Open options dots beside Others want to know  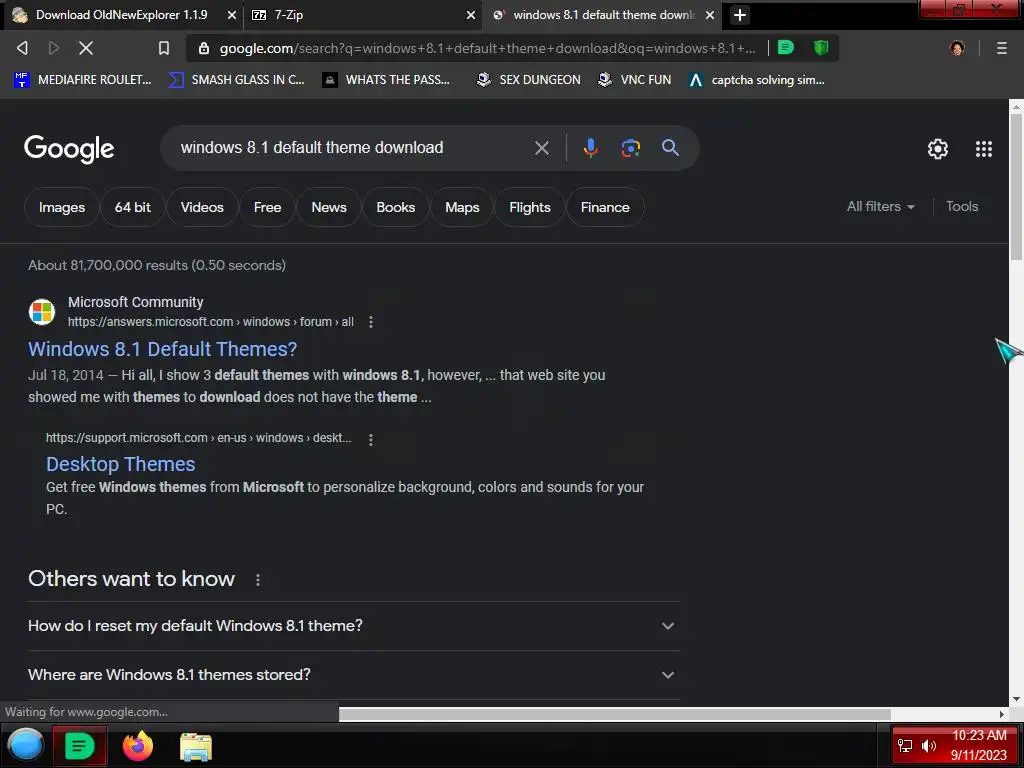258,580
